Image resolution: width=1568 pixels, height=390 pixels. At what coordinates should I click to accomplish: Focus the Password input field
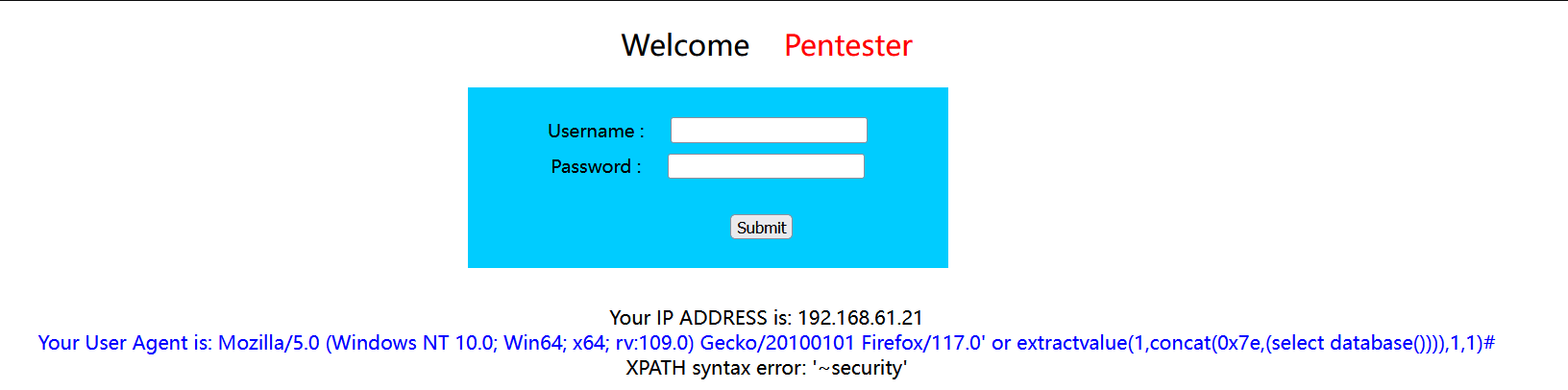[766, 166]
